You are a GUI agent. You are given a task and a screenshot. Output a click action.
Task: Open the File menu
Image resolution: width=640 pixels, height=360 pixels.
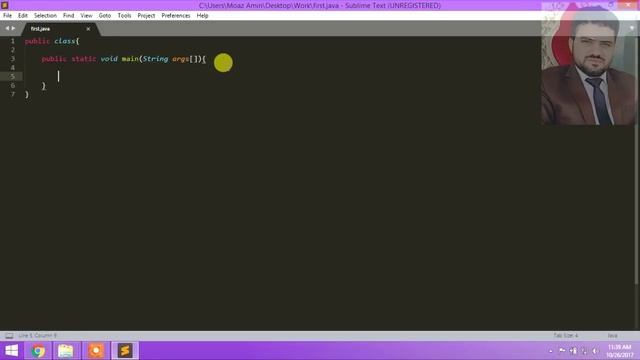[x=7, y=16]
